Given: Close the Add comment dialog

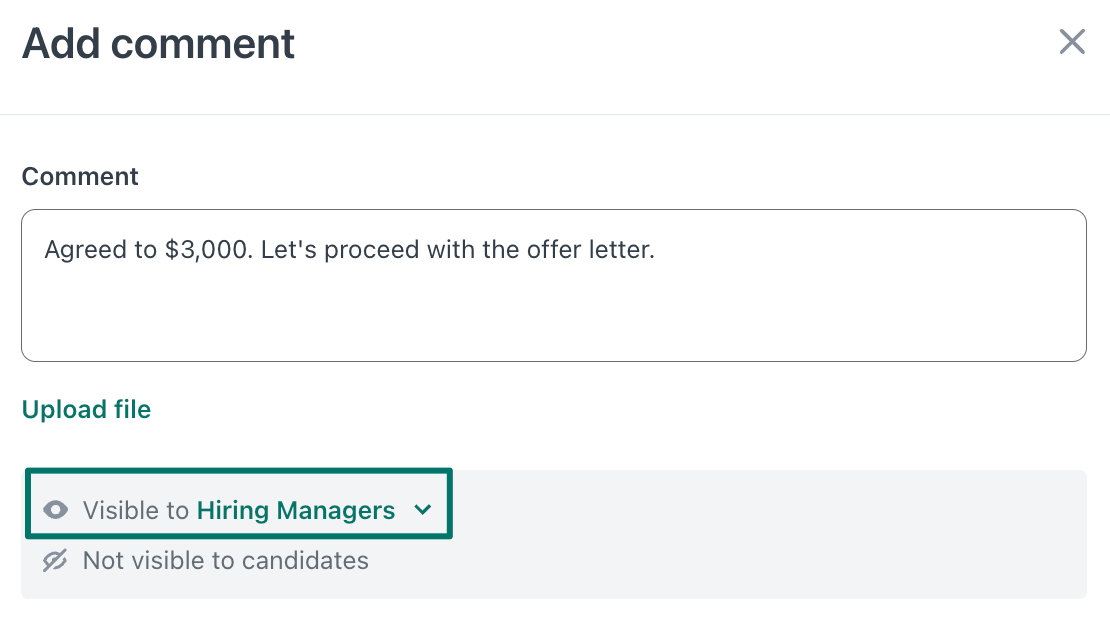Looking at the screenshot, I should click(1072, 42).
